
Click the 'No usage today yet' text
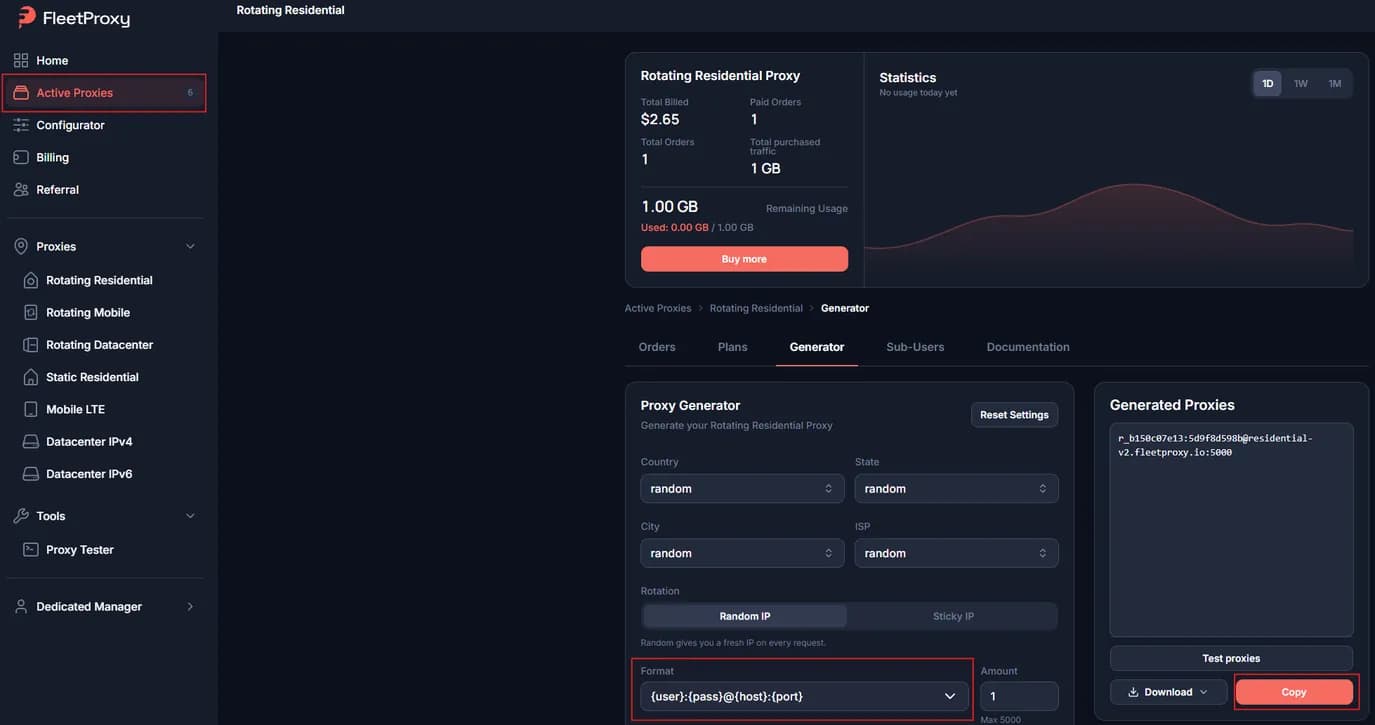(x=918, y=93)
